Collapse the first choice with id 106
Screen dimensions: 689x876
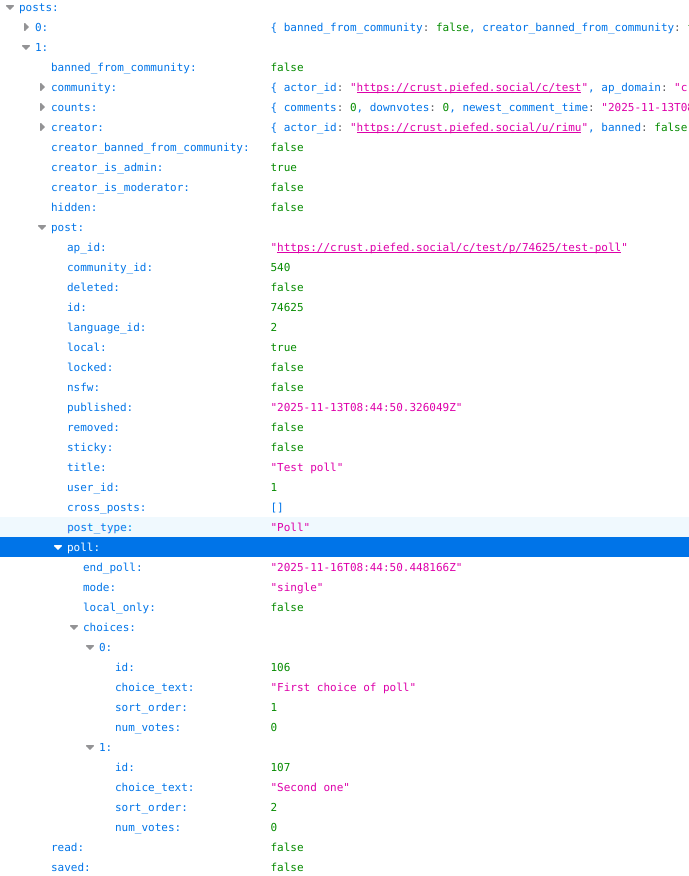pos(90,647)
